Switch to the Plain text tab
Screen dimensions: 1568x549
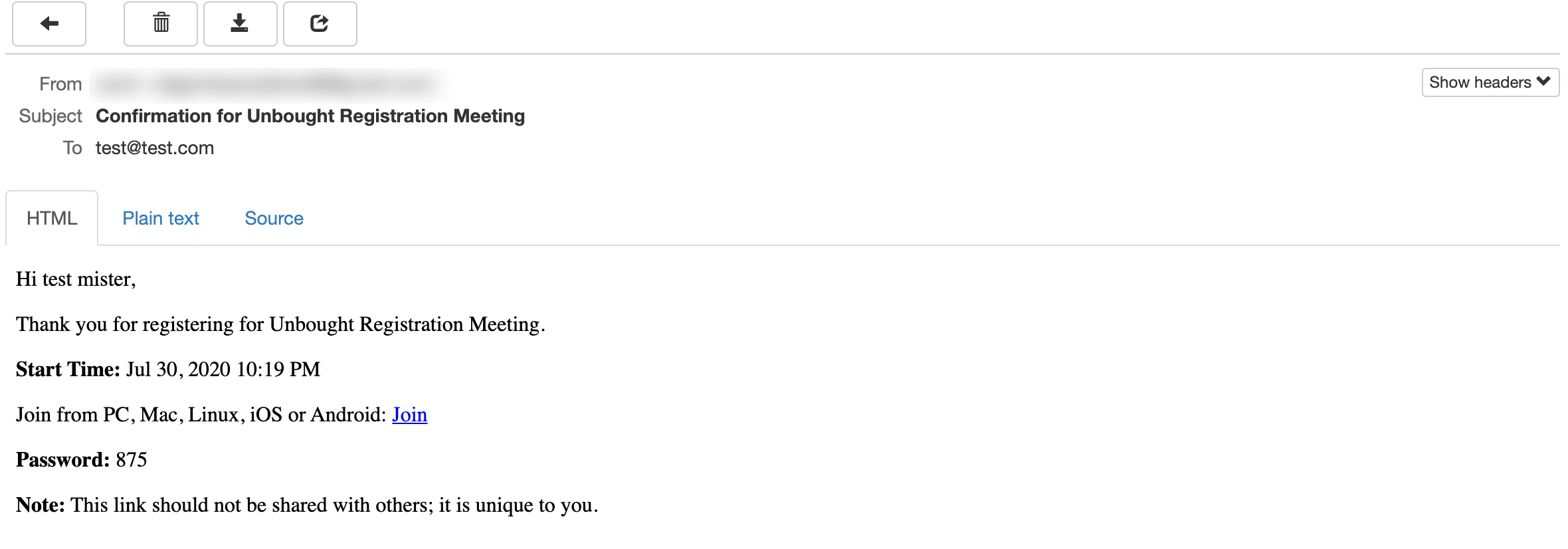coord(161,218)
